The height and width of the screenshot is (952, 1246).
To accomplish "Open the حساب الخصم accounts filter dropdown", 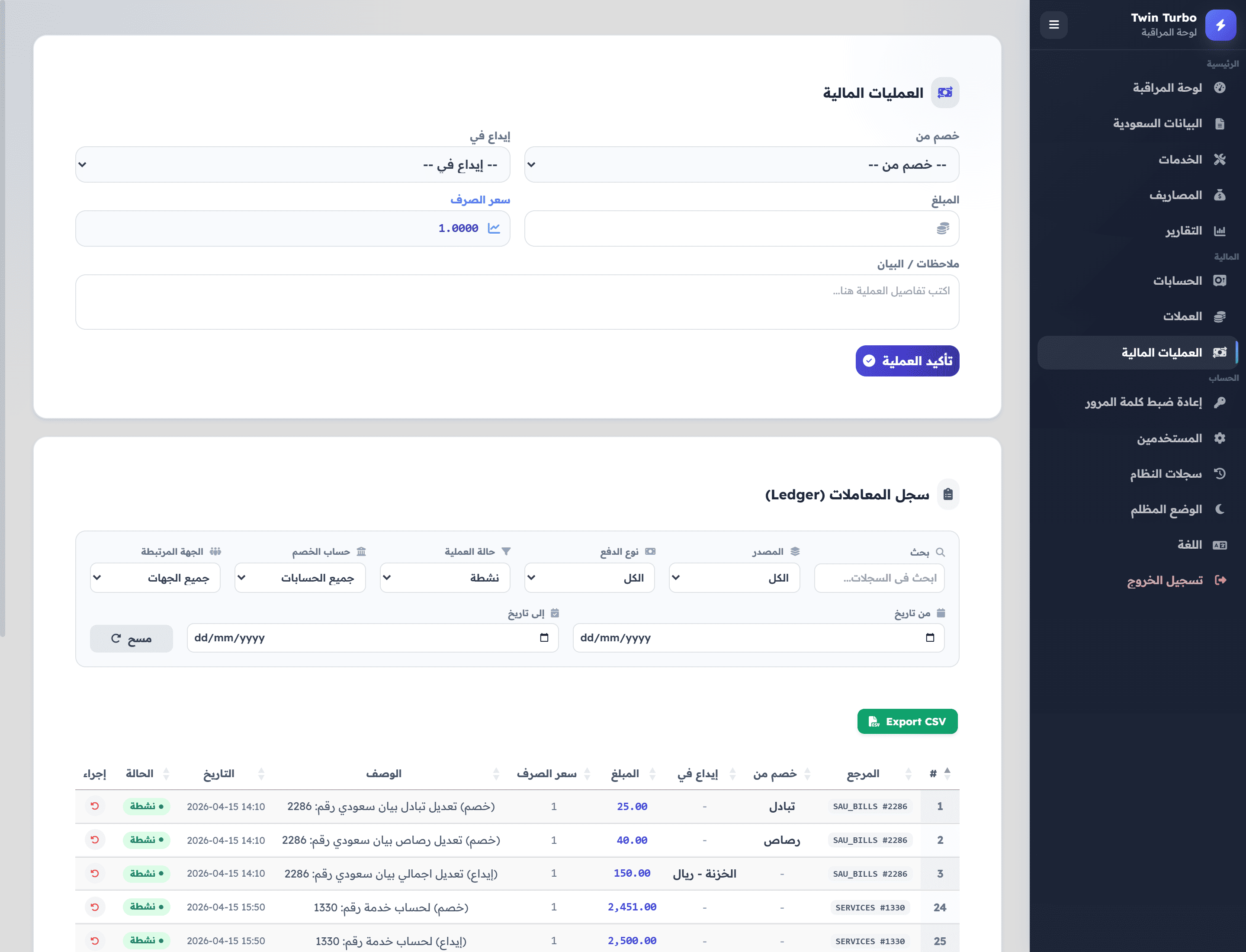I will point(300,578).
